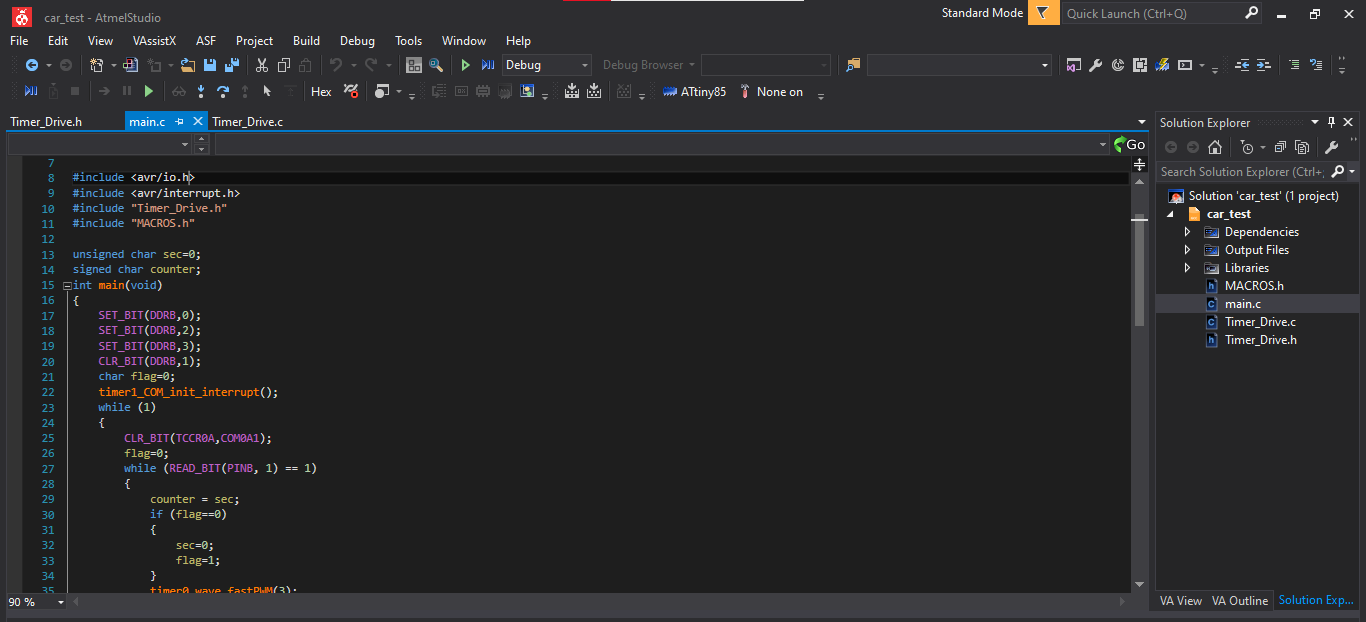Click the Cut scissors icon
The image size is (1366, 622).
[x=262, y=65]
